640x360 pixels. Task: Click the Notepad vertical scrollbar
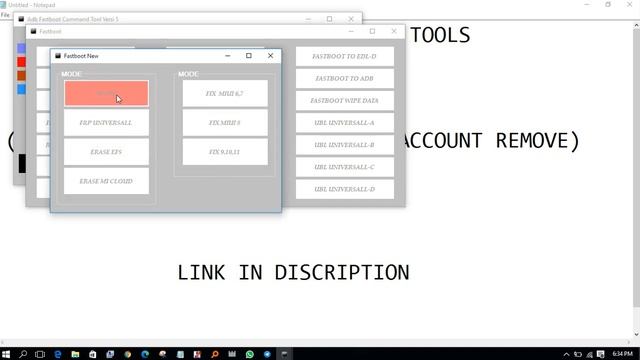[636, 167]
